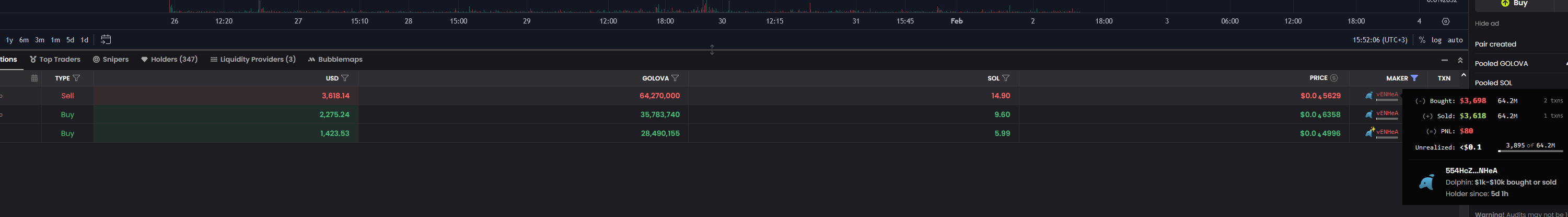Open the GOLOVA amount filter
Viewport: 1568px width, 217px height.
(x=675, y=78)
